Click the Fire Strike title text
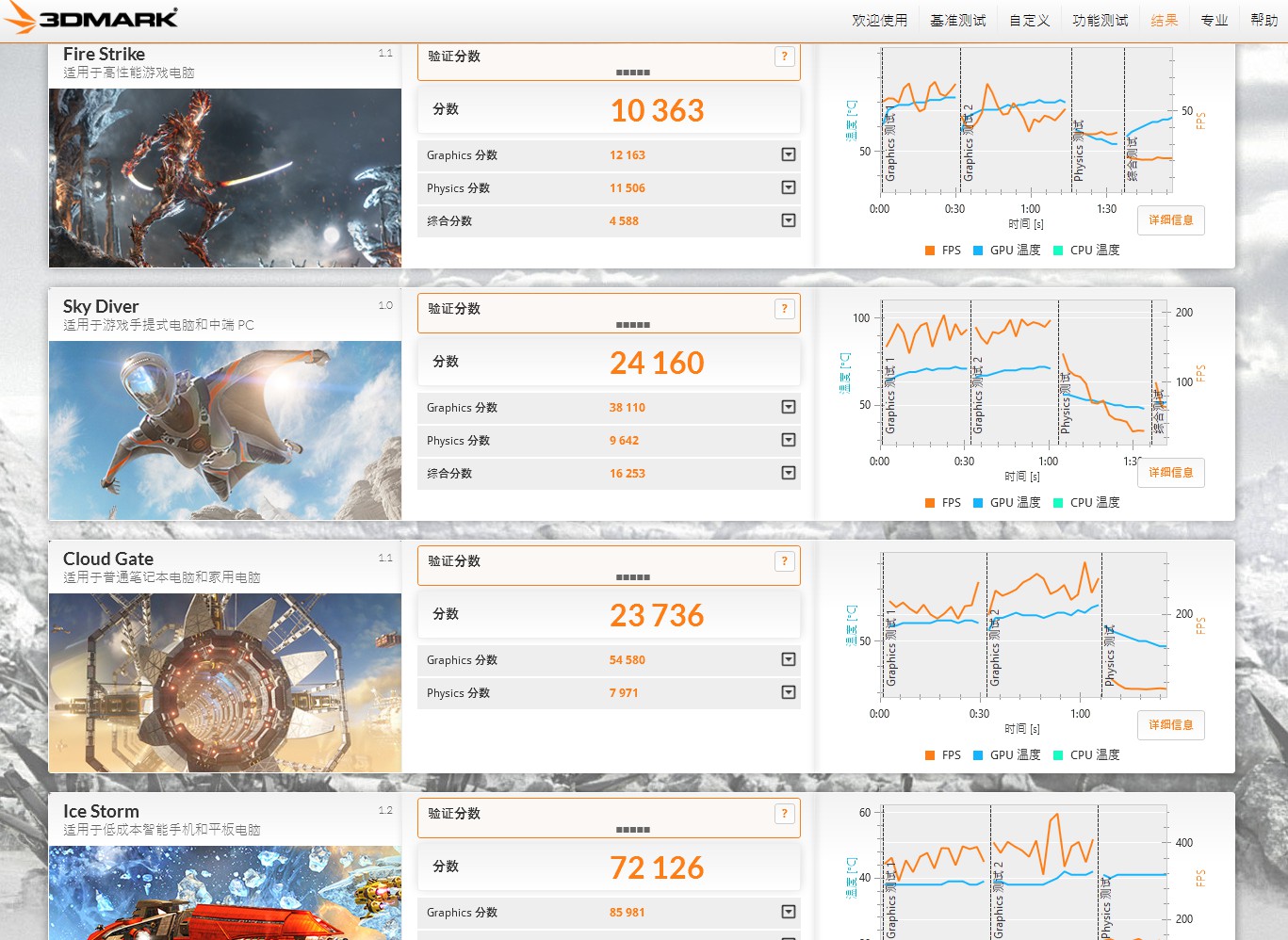The image size is (1288, 940). coord(104,55)
